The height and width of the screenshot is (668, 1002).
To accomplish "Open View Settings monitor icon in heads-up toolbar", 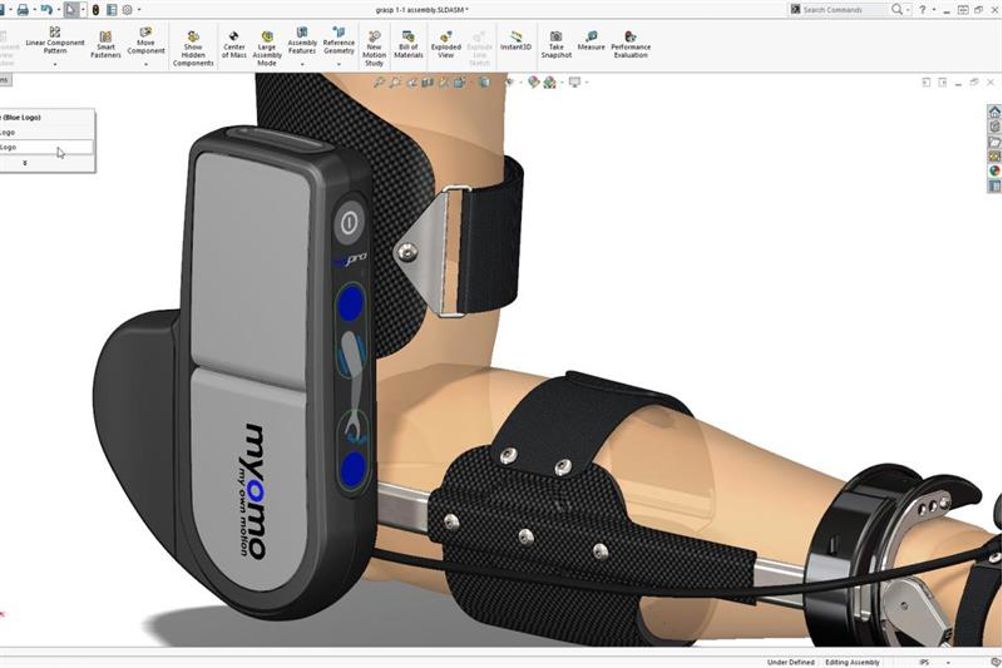I will pos(574,82).
